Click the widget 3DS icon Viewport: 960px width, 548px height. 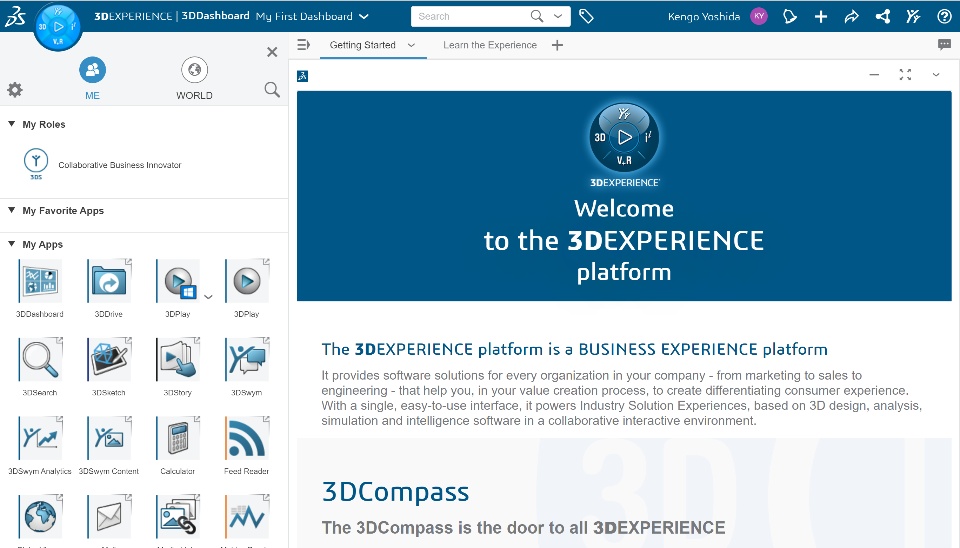[x=302, y=76]
